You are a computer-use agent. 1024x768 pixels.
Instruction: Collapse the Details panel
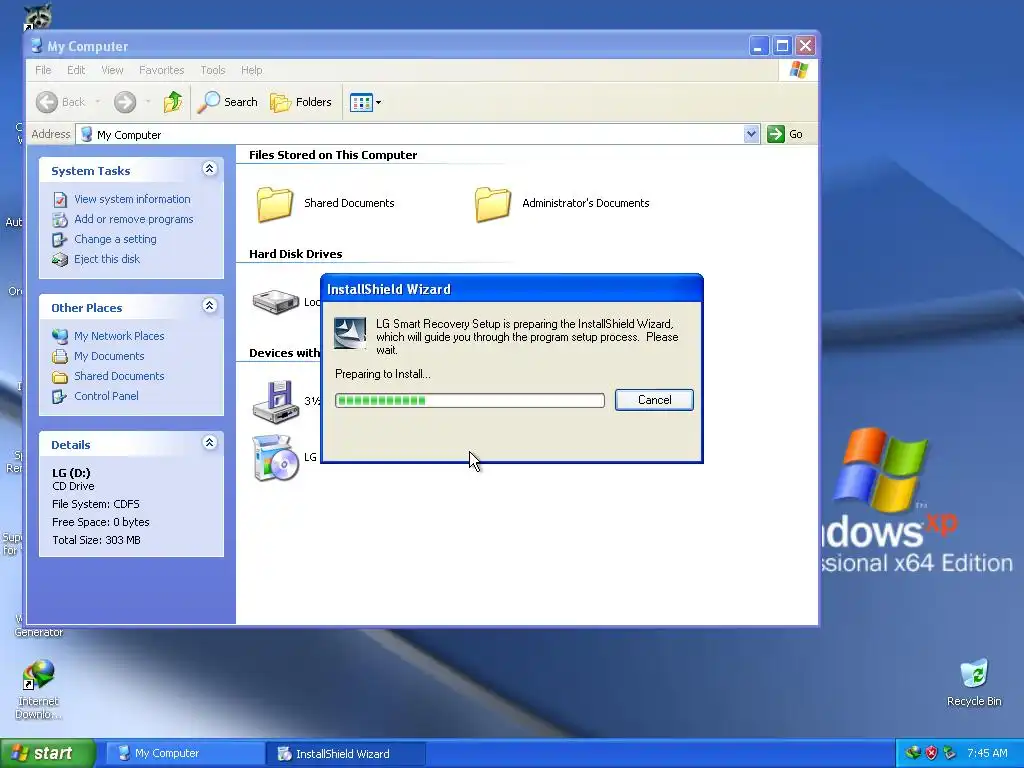tap(210, 443)
